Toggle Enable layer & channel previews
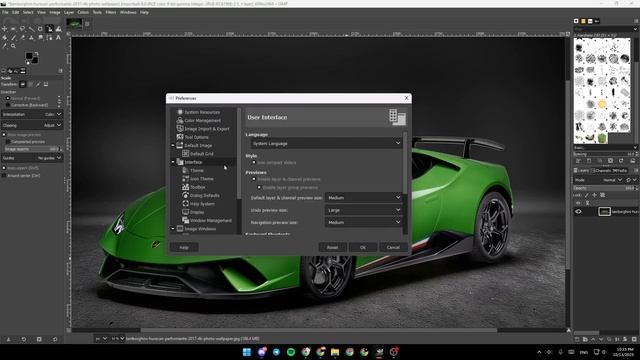640x360 pixels. pyautogui.click(x=254, y=179)
